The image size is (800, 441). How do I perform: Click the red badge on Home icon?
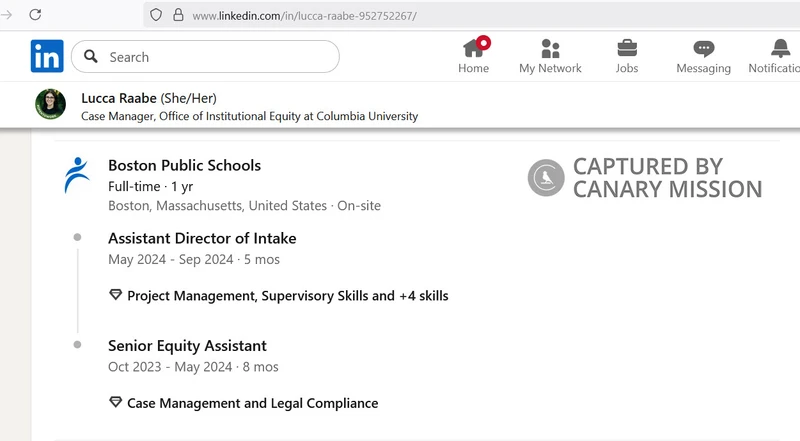[x=484, y=42]
